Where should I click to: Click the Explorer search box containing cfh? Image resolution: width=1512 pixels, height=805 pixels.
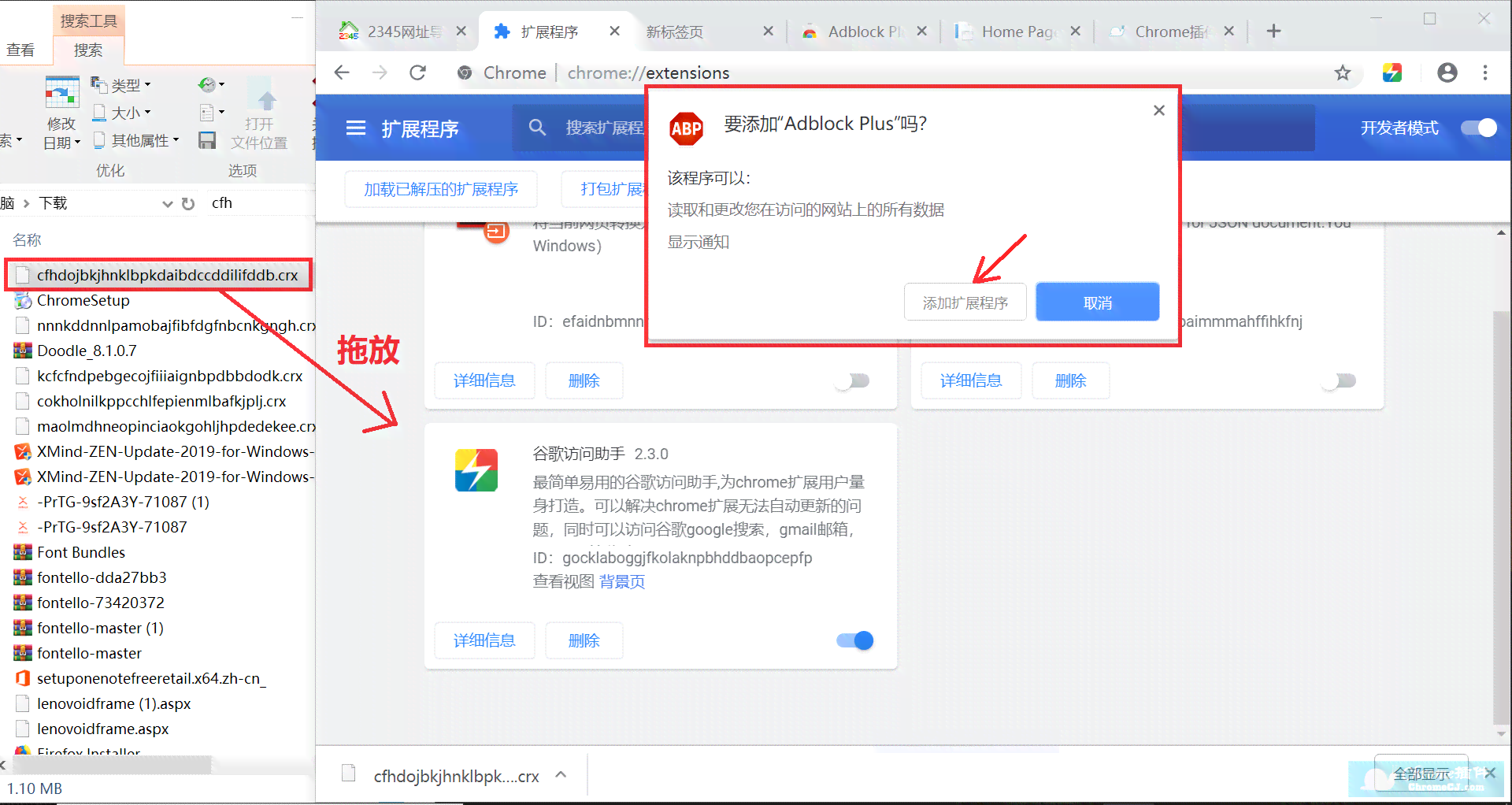[x=260, y=203]
